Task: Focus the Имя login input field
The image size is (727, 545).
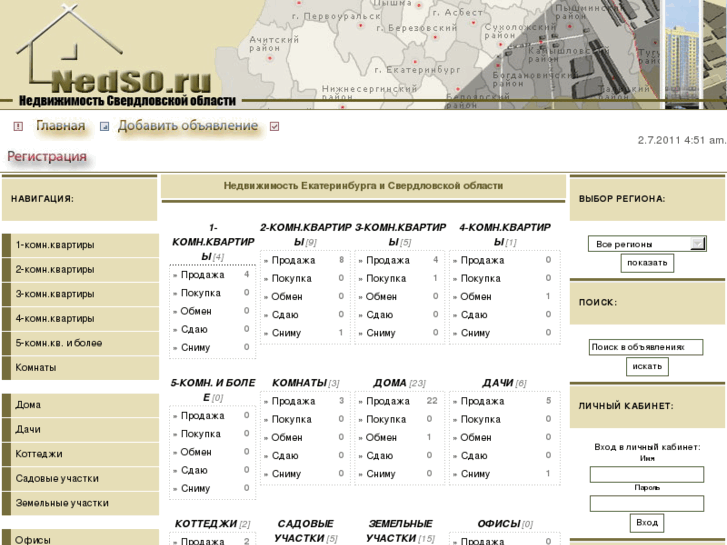Action: point(646,474)
